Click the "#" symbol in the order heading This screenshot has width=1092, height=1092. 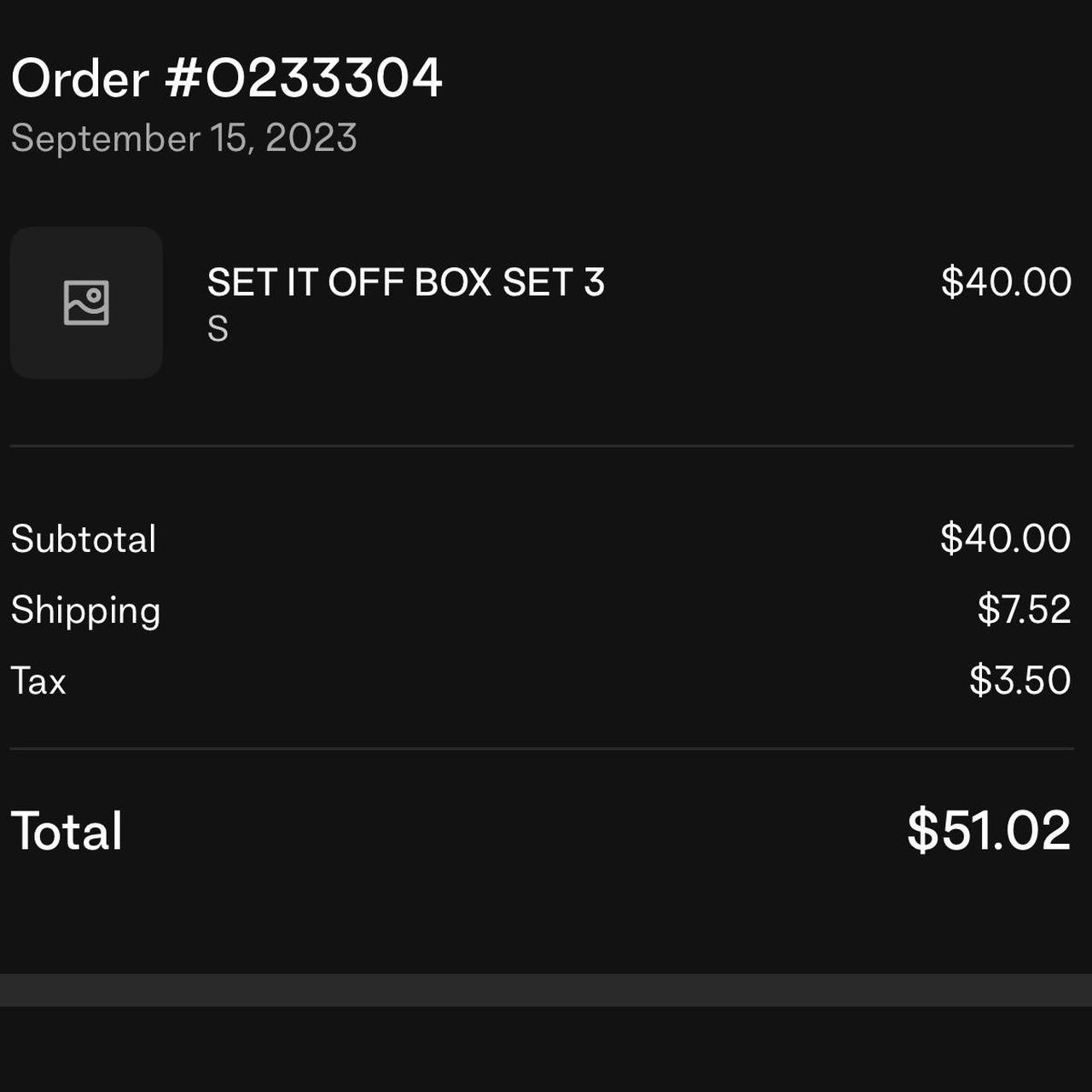[182, 78]
